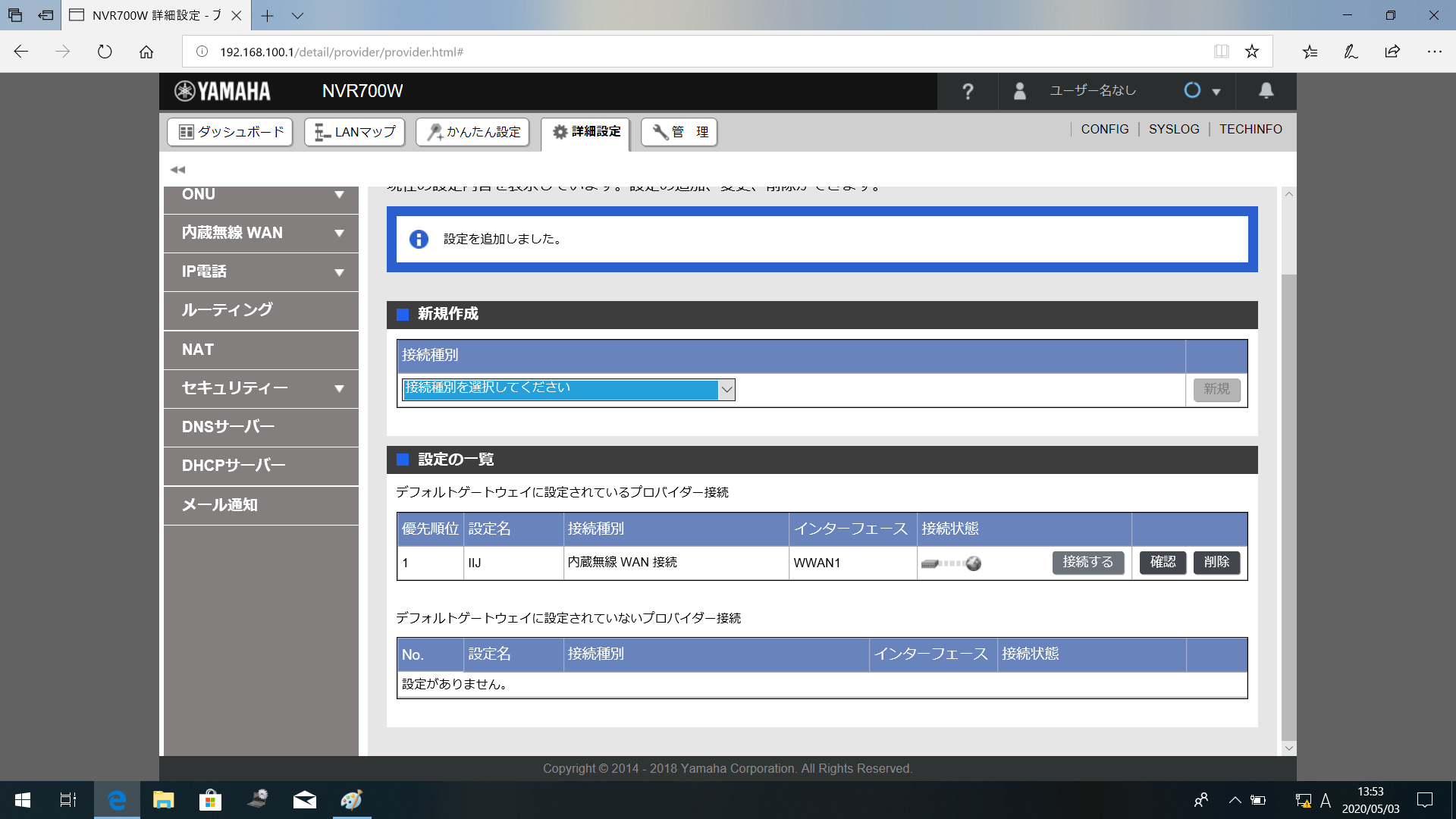
Task: Open the Windows Start menu
Action: [x=23, y=800]
